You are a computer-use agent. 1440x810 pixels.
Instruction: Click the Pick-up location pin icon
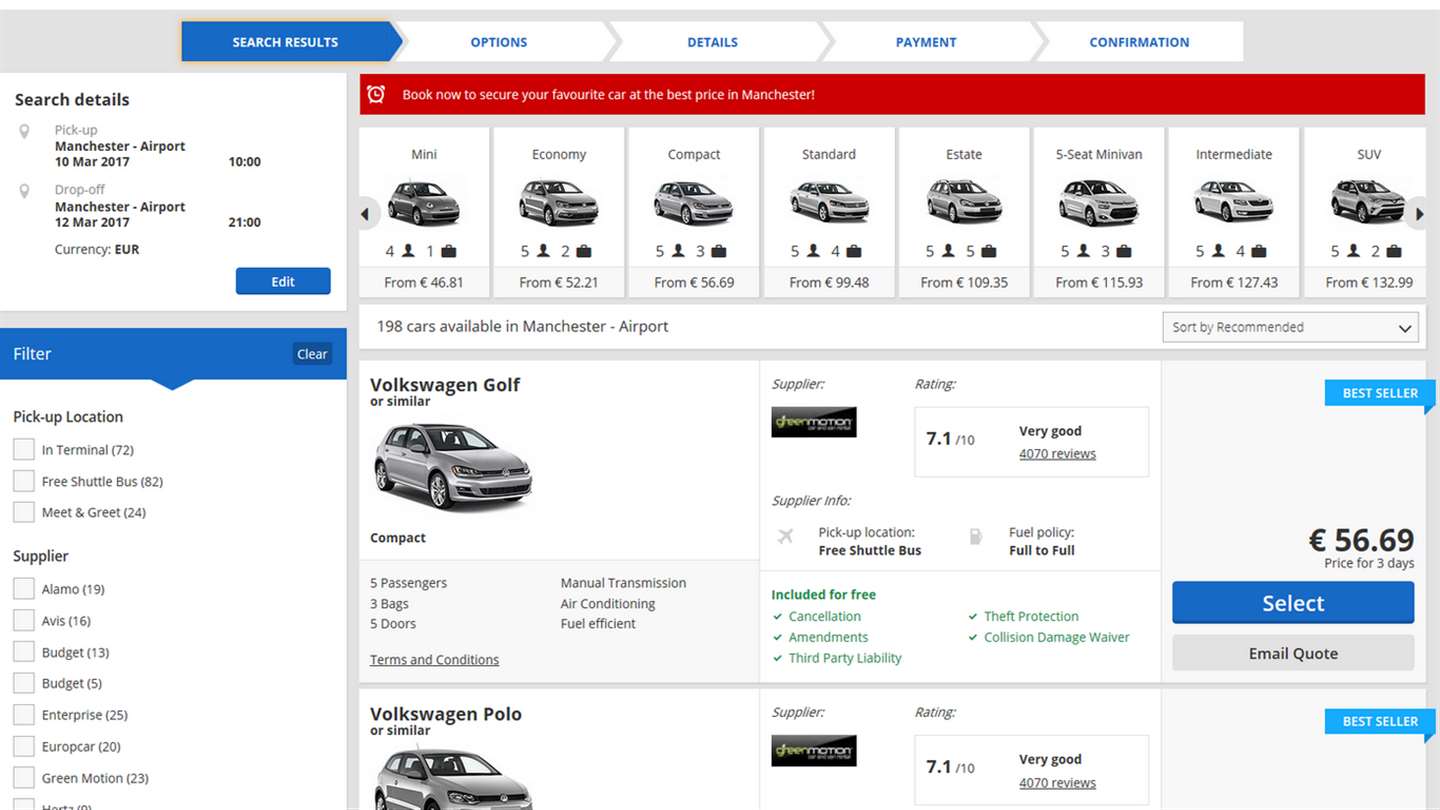(x=25, y=131)
